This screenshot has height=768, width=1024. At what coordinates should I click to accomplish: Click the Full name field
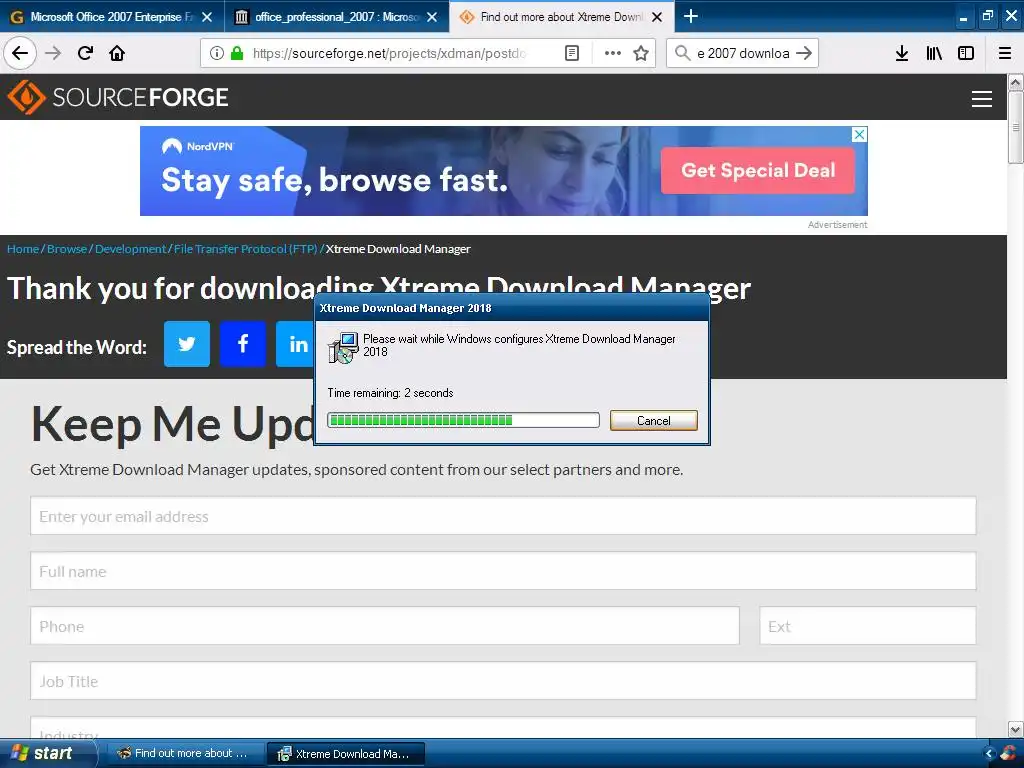(x=503, y=571)
